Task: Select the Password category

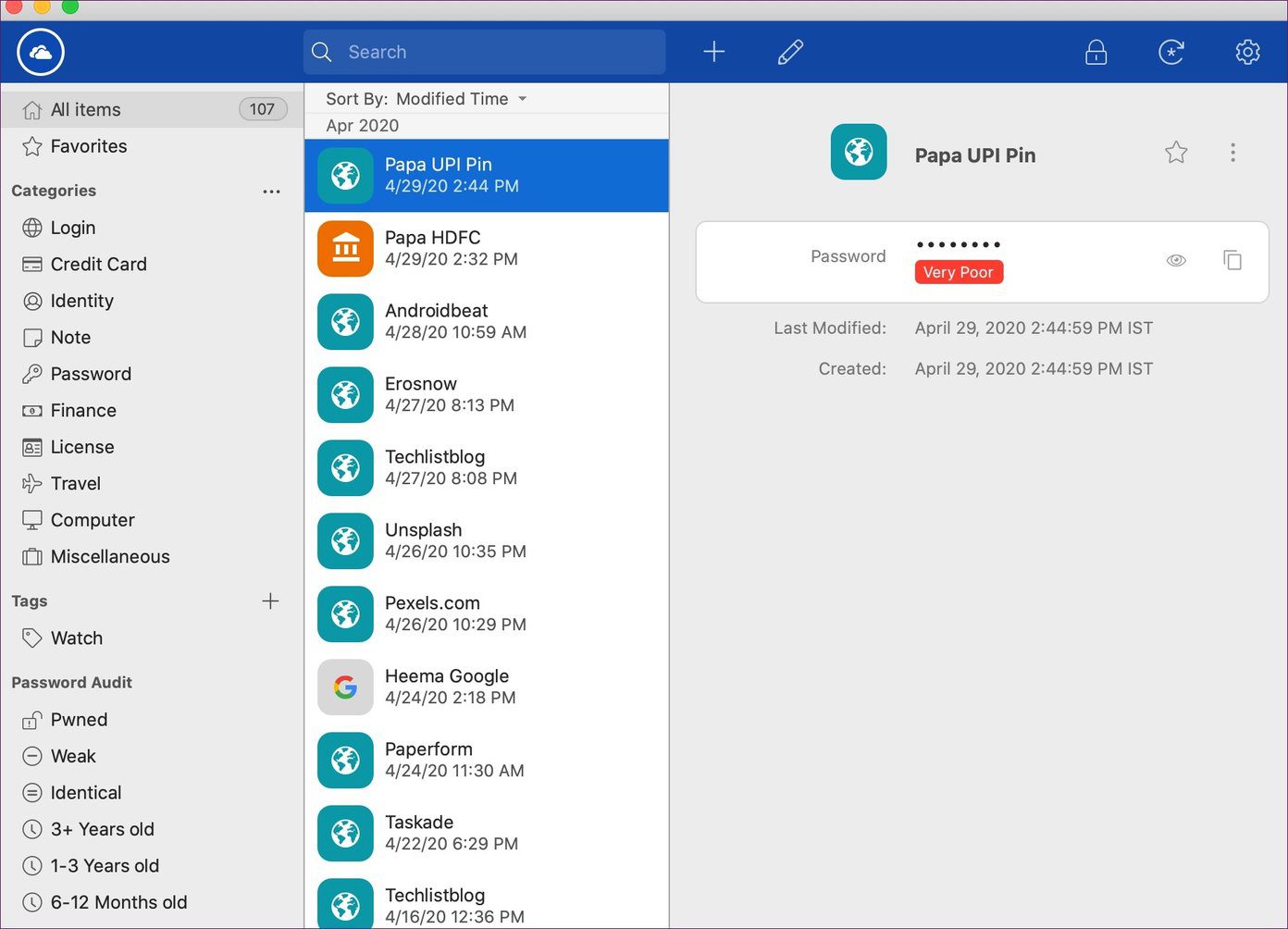Action: click(x=152, y=374)
